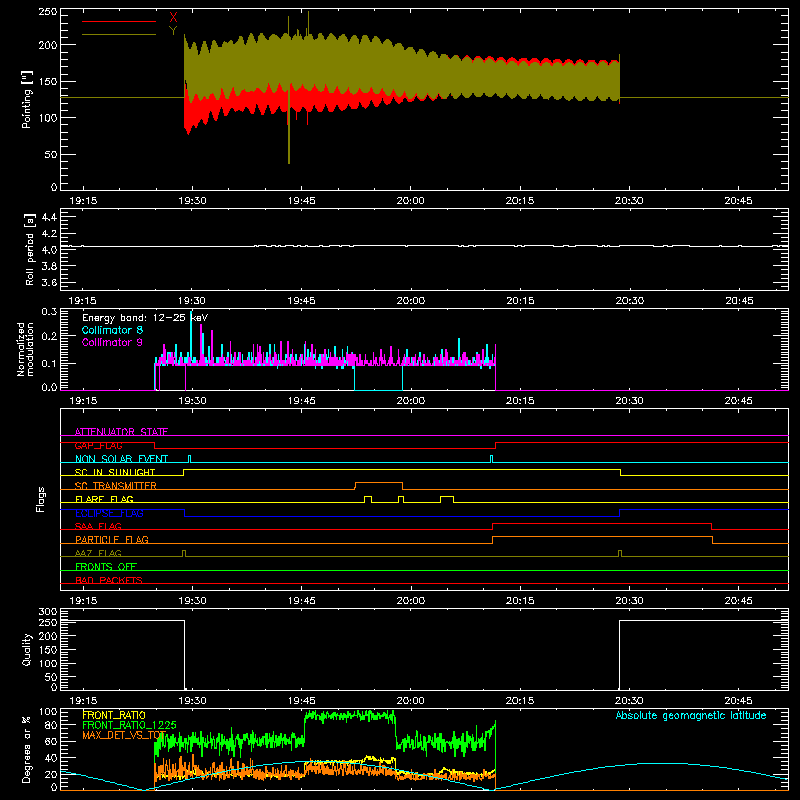The height and width of the screenshot is (800, 800).
Task: Click the A4Z_FLAG spike near 20:29
Action: click(620, 553)
